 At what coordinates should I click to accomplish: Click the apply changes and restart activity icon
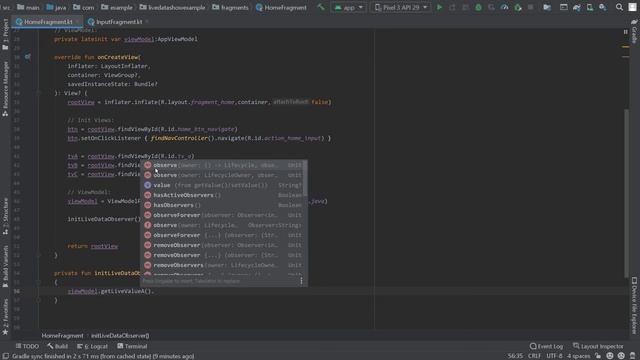pos(452,7)
